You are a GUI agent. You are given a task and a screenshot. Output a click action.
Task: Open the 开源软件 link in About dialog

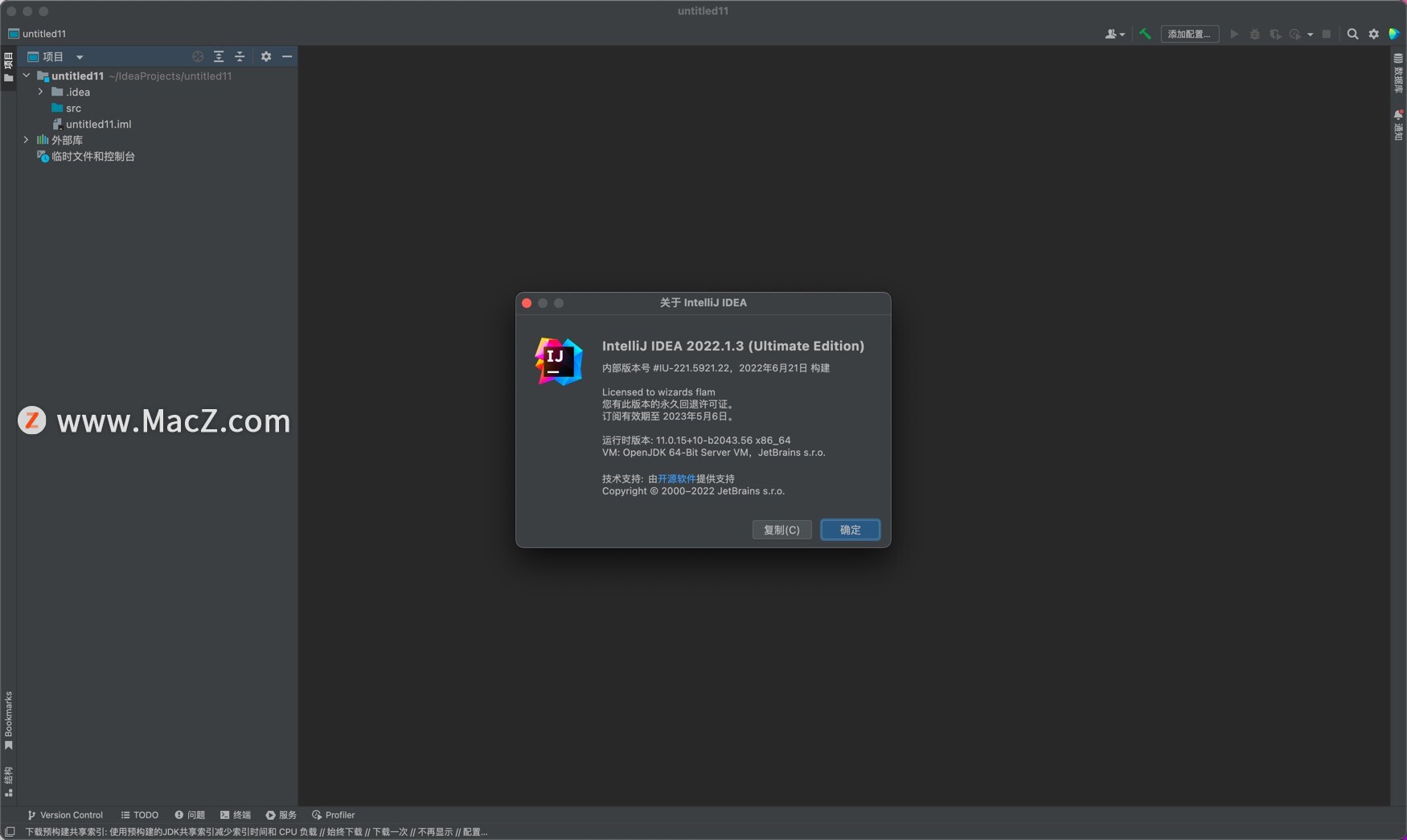coord(677,478)
